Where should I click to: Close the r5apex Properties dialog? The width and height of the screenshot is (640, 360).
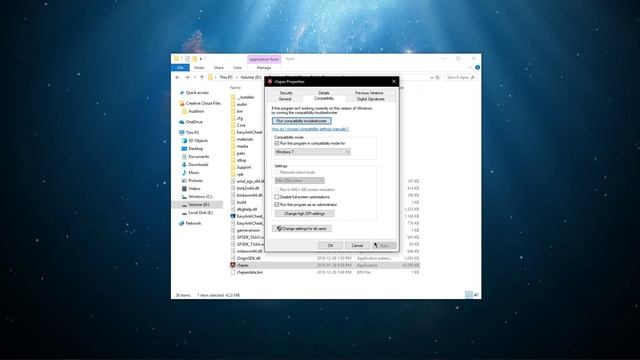click(x=393, y=82)
